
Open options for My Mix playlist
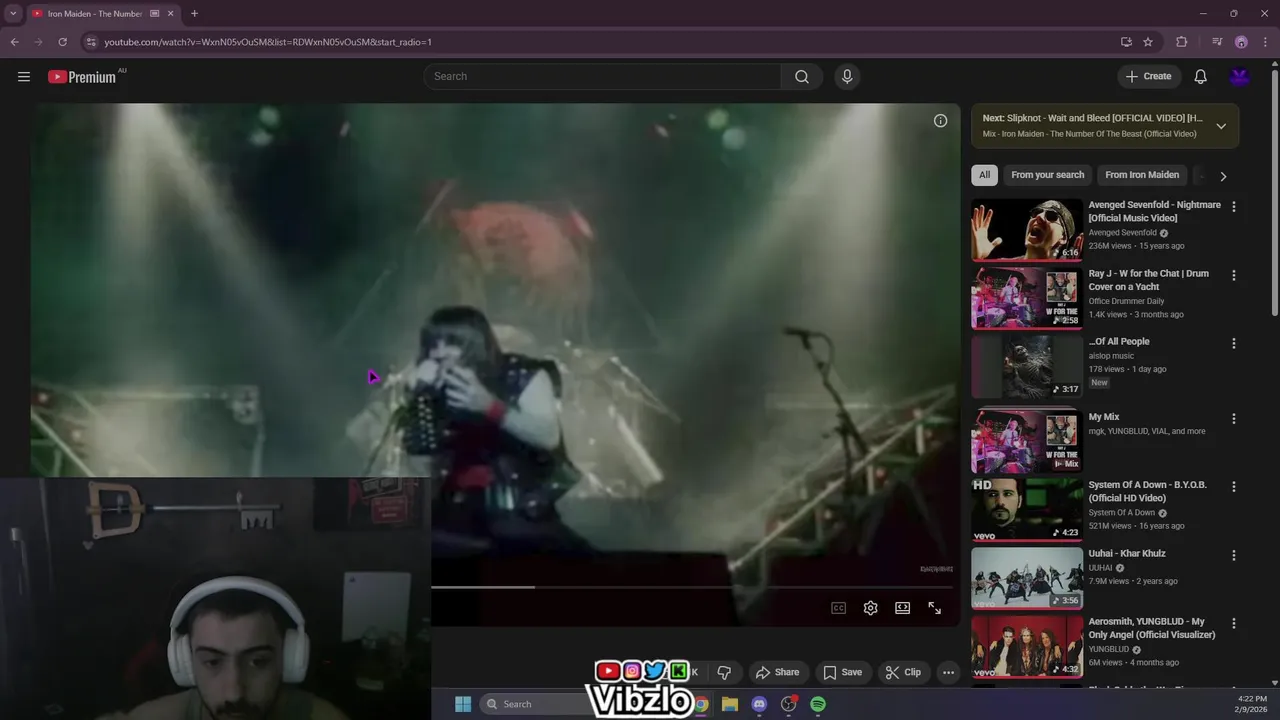[1233, 419]
